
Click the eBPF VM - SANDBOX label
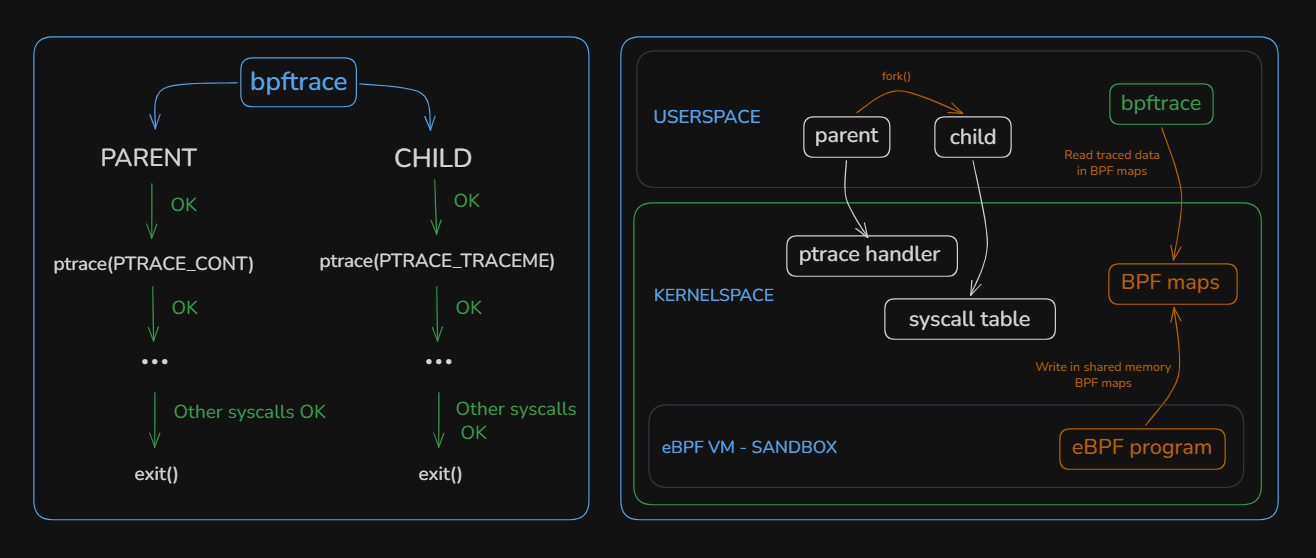(x=749, y=447)
